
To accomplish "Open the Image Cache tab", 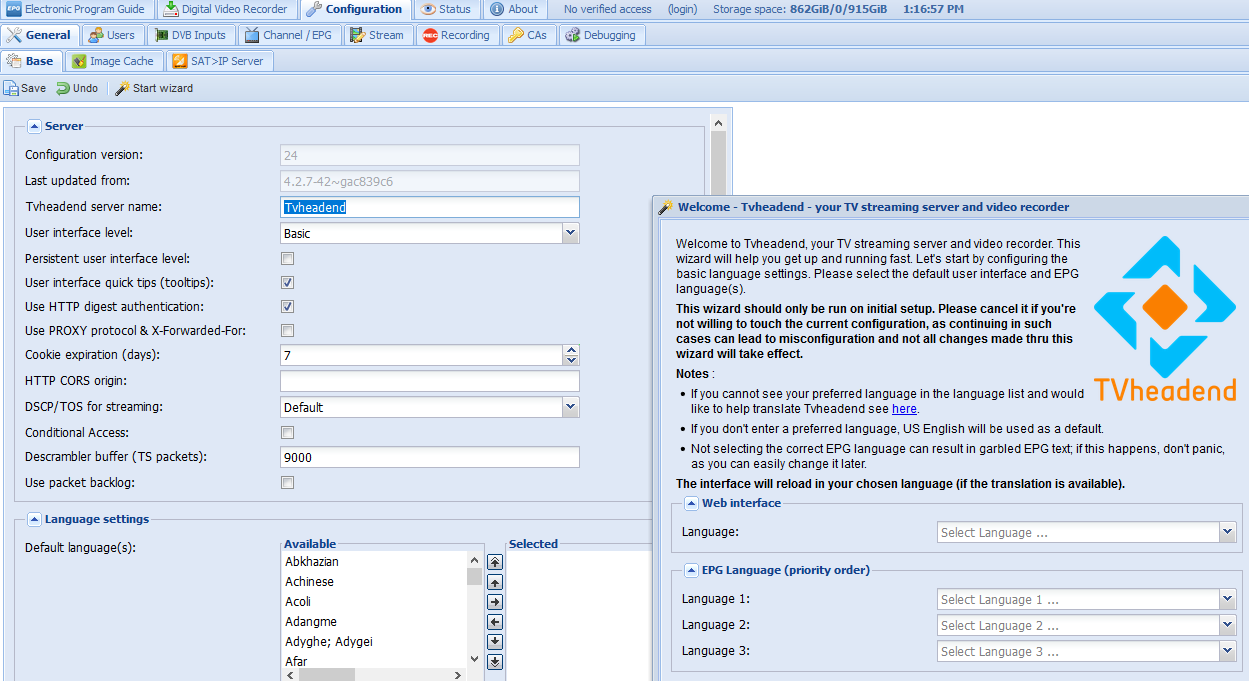I will pos(112,61).
